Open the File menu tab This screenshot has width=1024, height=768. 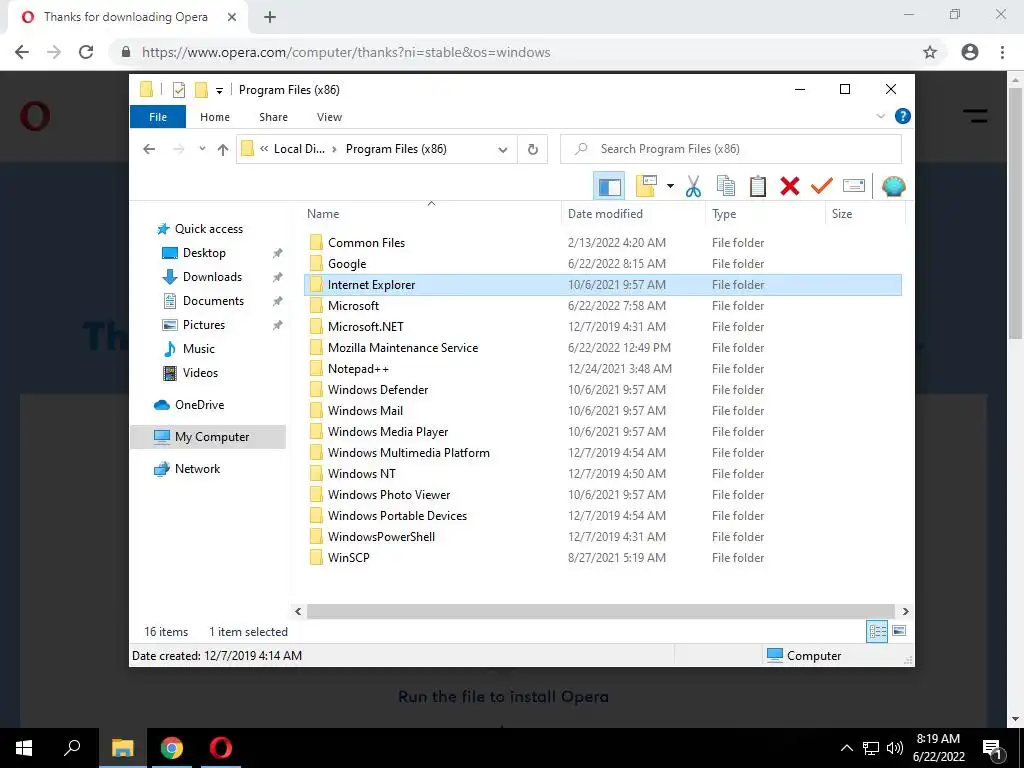click(158, 117)
